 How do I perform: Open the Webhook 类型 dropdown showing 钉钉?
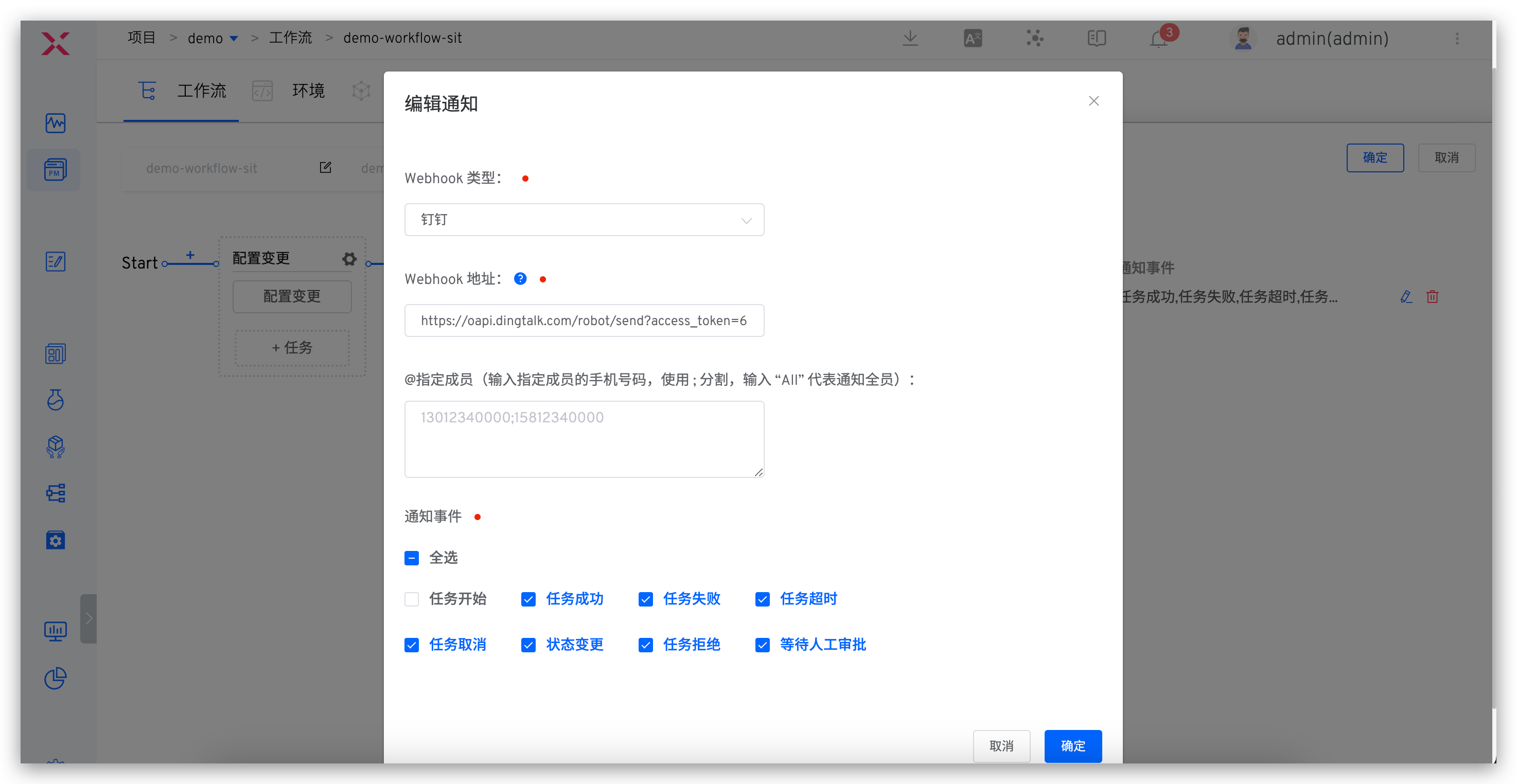584,220
